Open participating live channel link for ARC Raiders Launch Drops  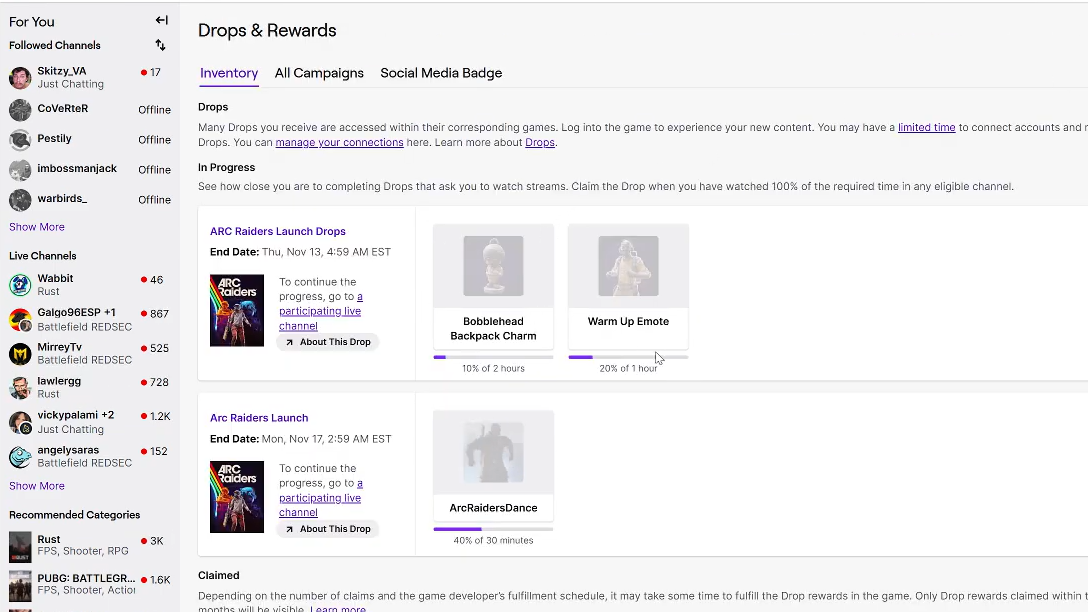tap(320, 311)
